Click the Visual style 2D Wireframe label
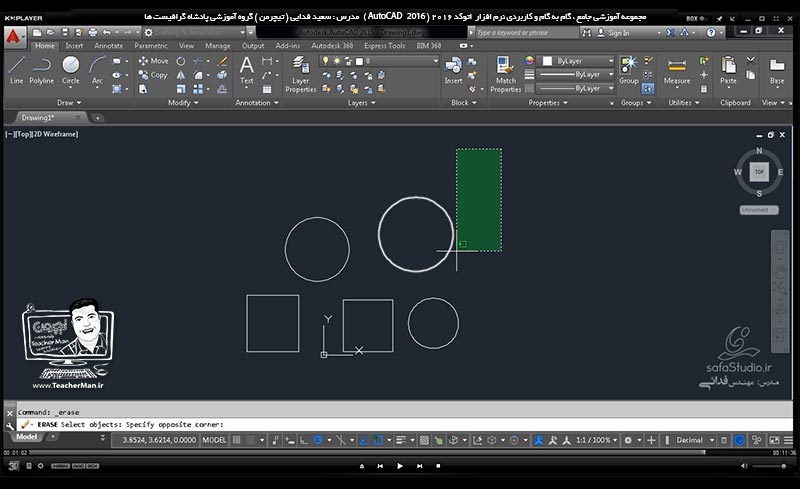This screenshot has width=800, height=489. point(55,134)
